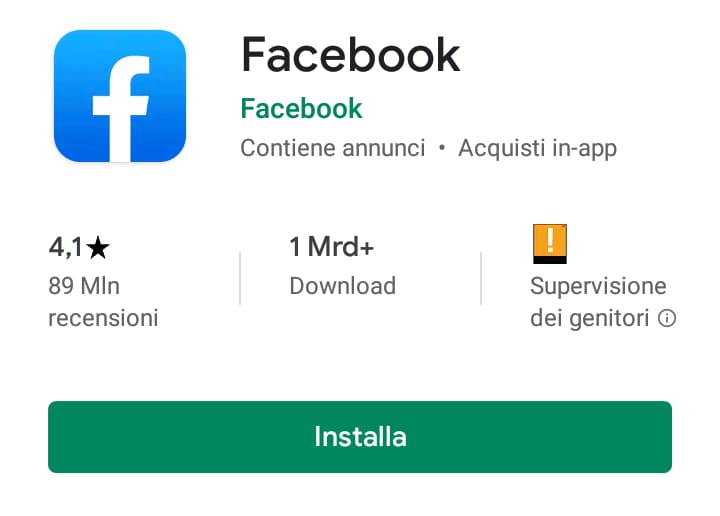Viewport: 720px width, 516px height.
Task: Tap the 4,1 rating number
Action: click(65, 248)
